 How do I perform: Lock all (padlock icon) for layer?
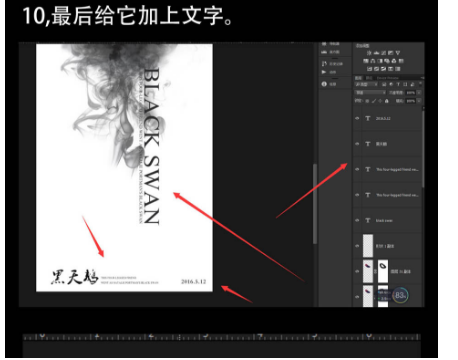pos(387,101)
